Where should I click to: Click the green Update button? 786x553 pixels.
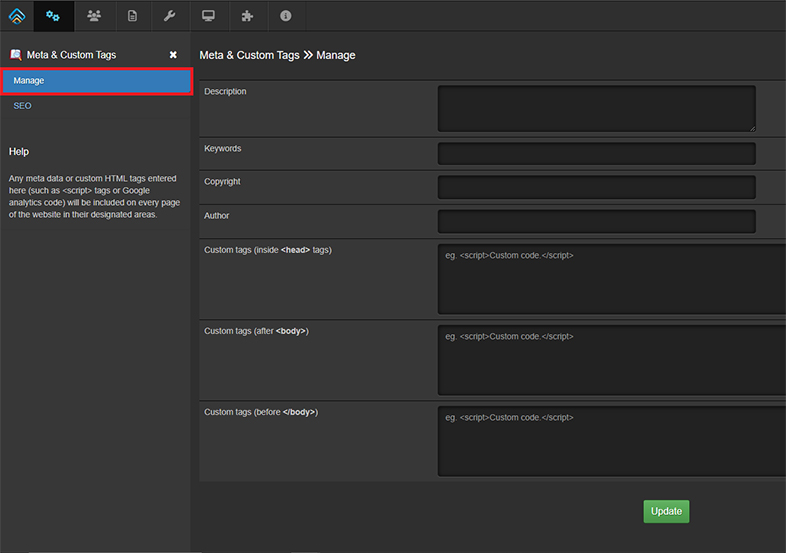[666, 511]
